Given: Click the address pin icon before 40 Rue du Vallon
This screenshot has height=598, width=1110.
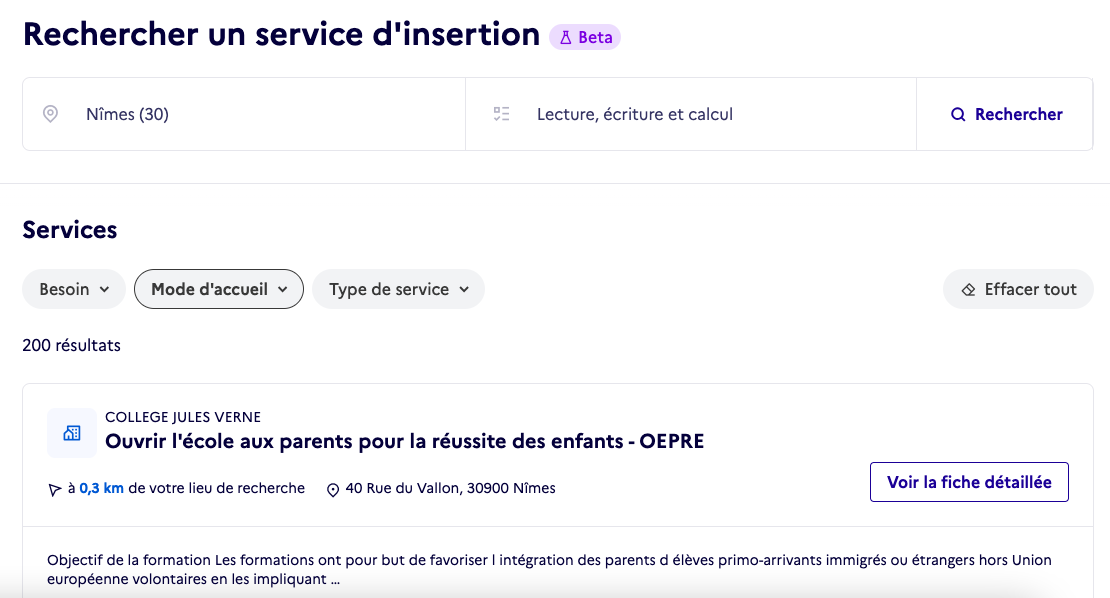Looking at the screenshot, I should [333, 490].
